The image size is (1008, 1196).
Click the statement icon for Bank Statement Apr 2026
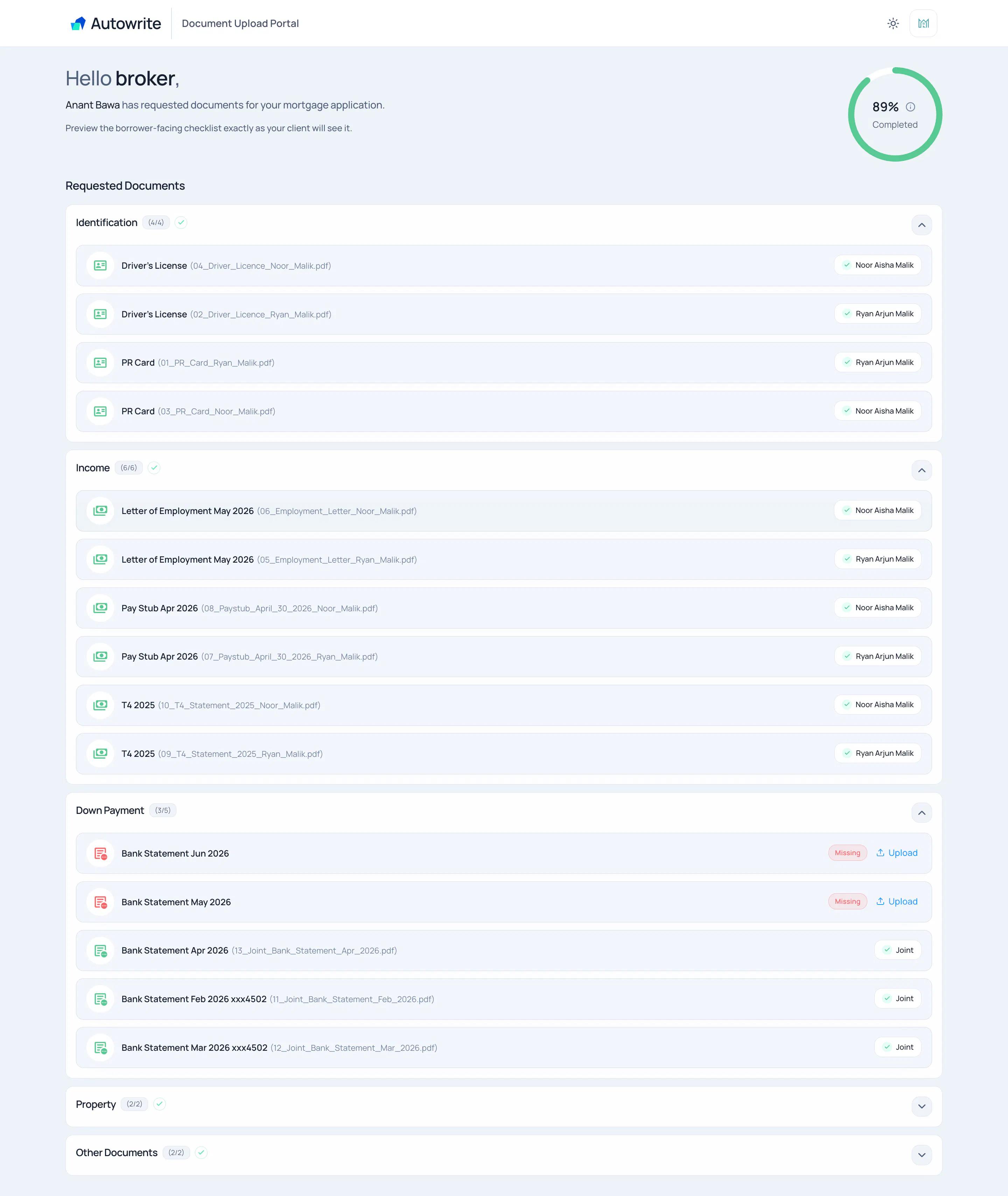click(x=100, y=950)
